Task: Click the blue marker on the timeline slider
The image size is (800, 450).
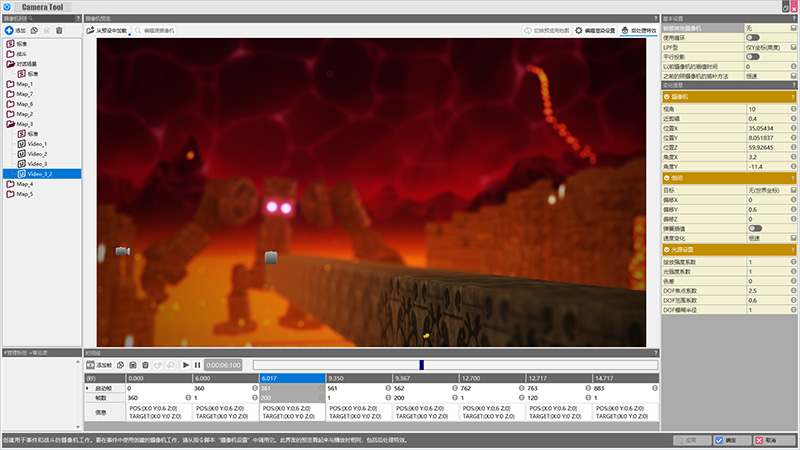Action: click(x=421, y=365)
